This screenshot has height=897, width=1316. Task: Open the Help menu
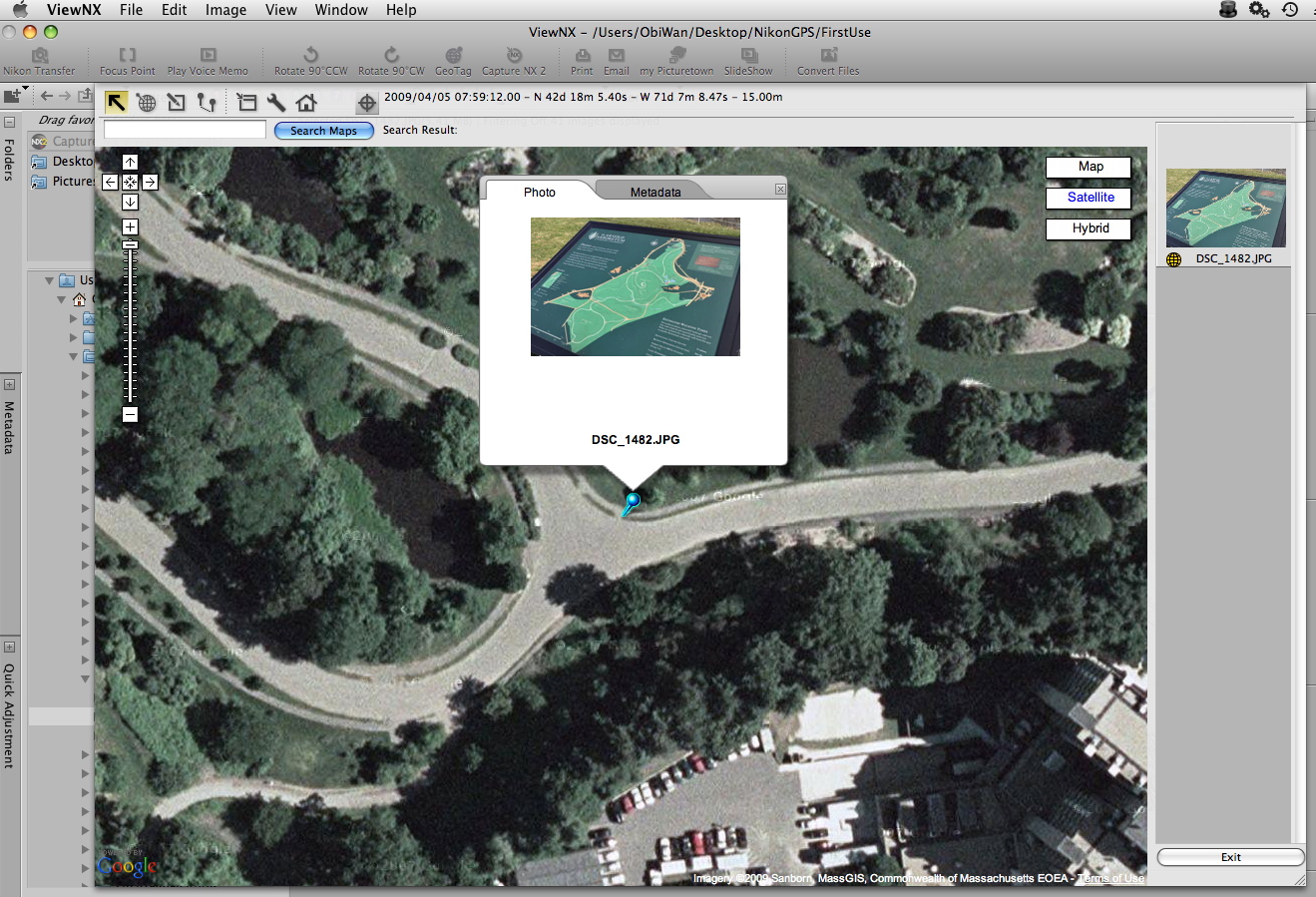click(x=401, y=10)
